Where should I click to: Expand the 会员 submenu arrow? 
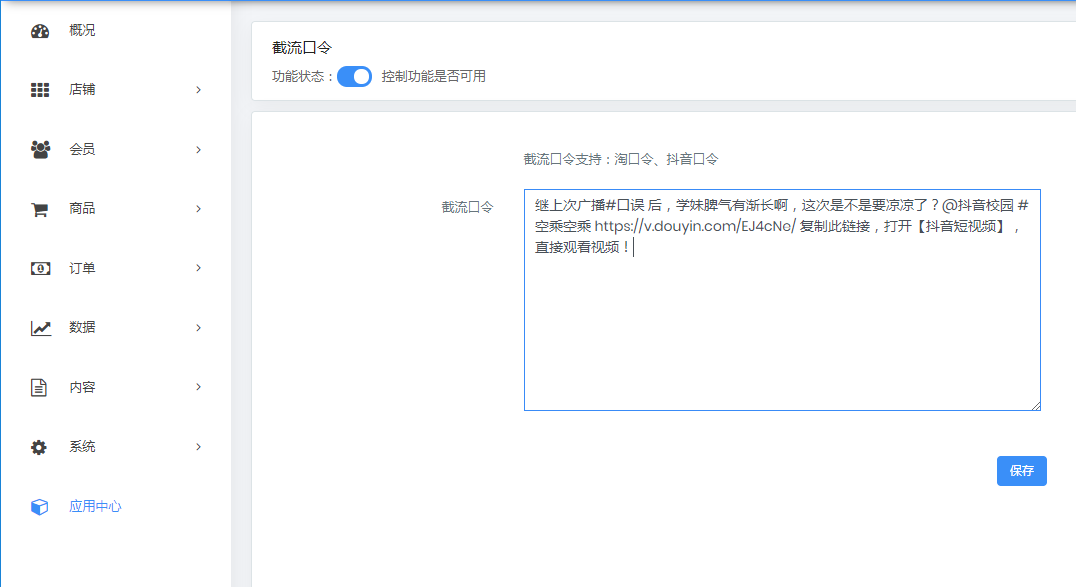(198, 149)
